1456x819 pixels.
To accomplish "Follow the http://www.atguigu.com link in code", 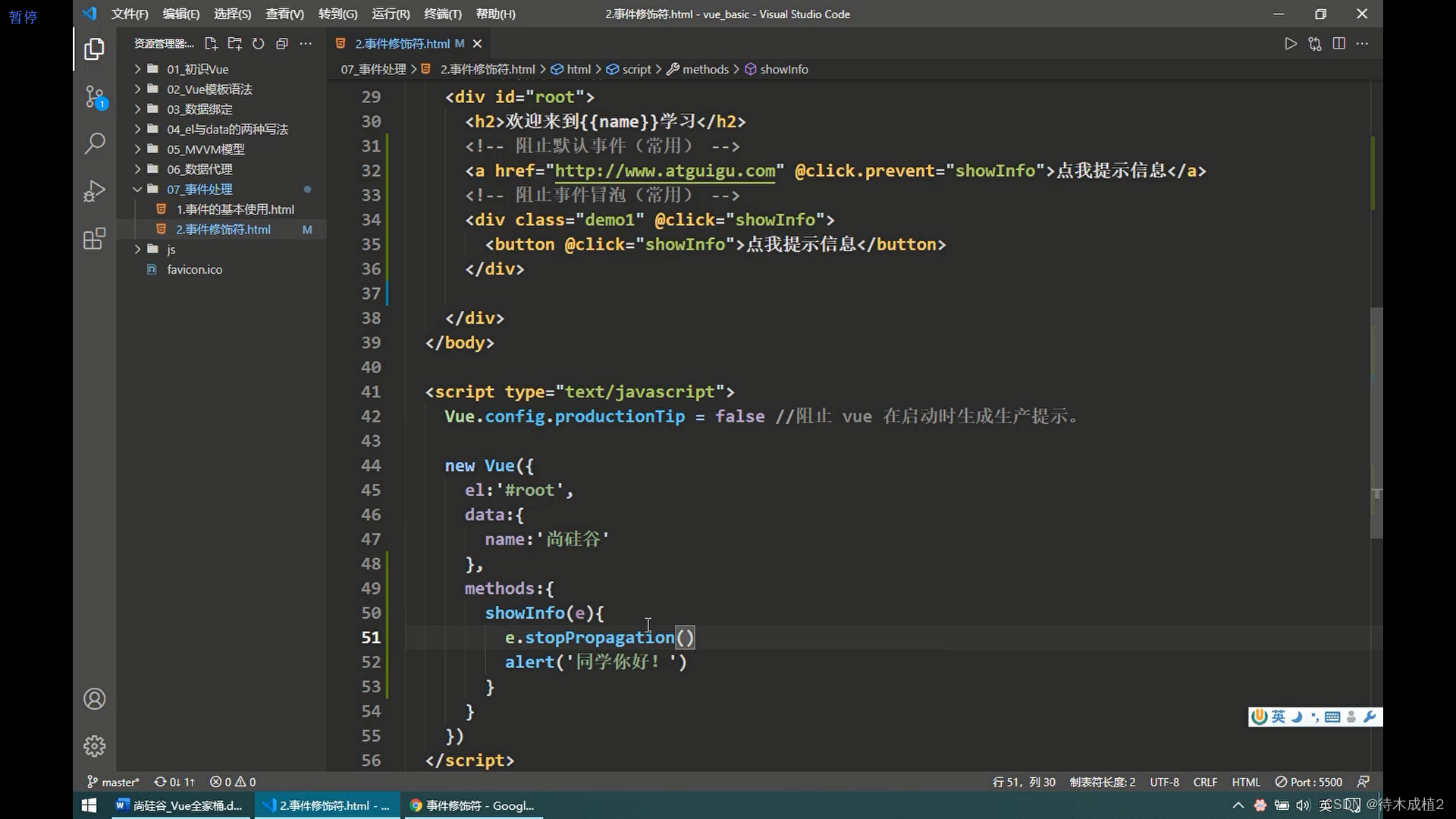I will (665, 171).
